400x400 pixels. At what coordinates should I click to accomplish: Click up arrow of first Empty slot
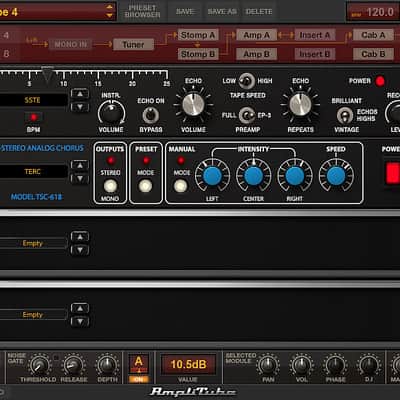80,237
